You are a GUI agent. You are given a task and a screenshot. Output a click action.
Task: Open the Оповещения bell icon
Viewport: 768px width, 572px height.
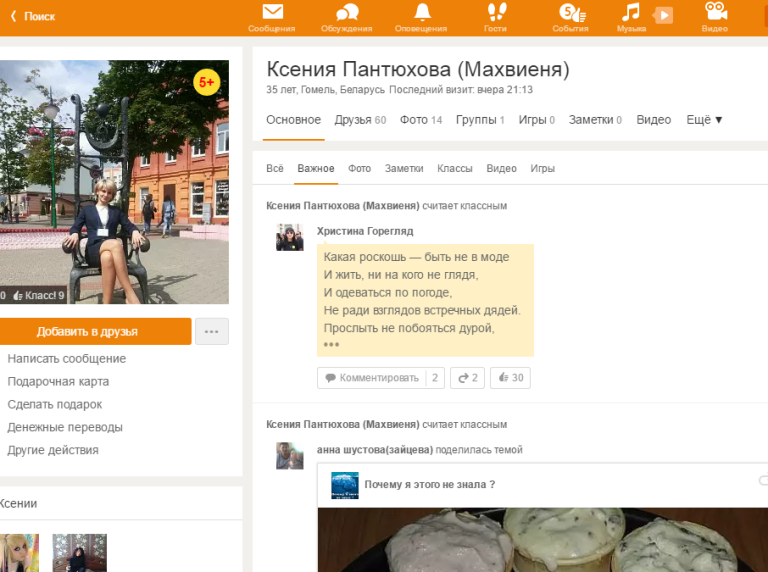click(x=421, y=12)
